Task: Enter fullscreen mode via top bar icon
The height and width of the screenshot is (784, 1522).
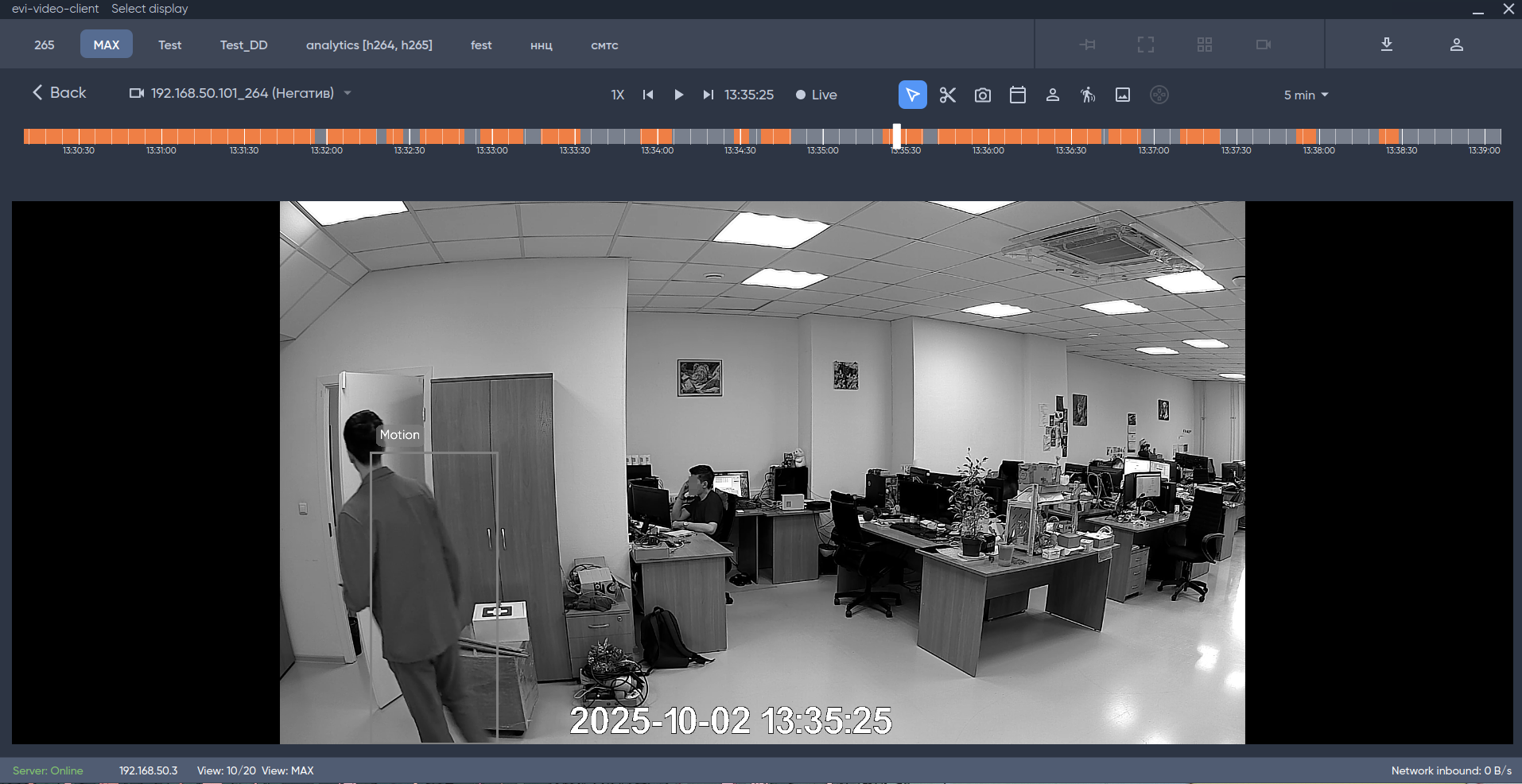Action: tap(1145, 45)
